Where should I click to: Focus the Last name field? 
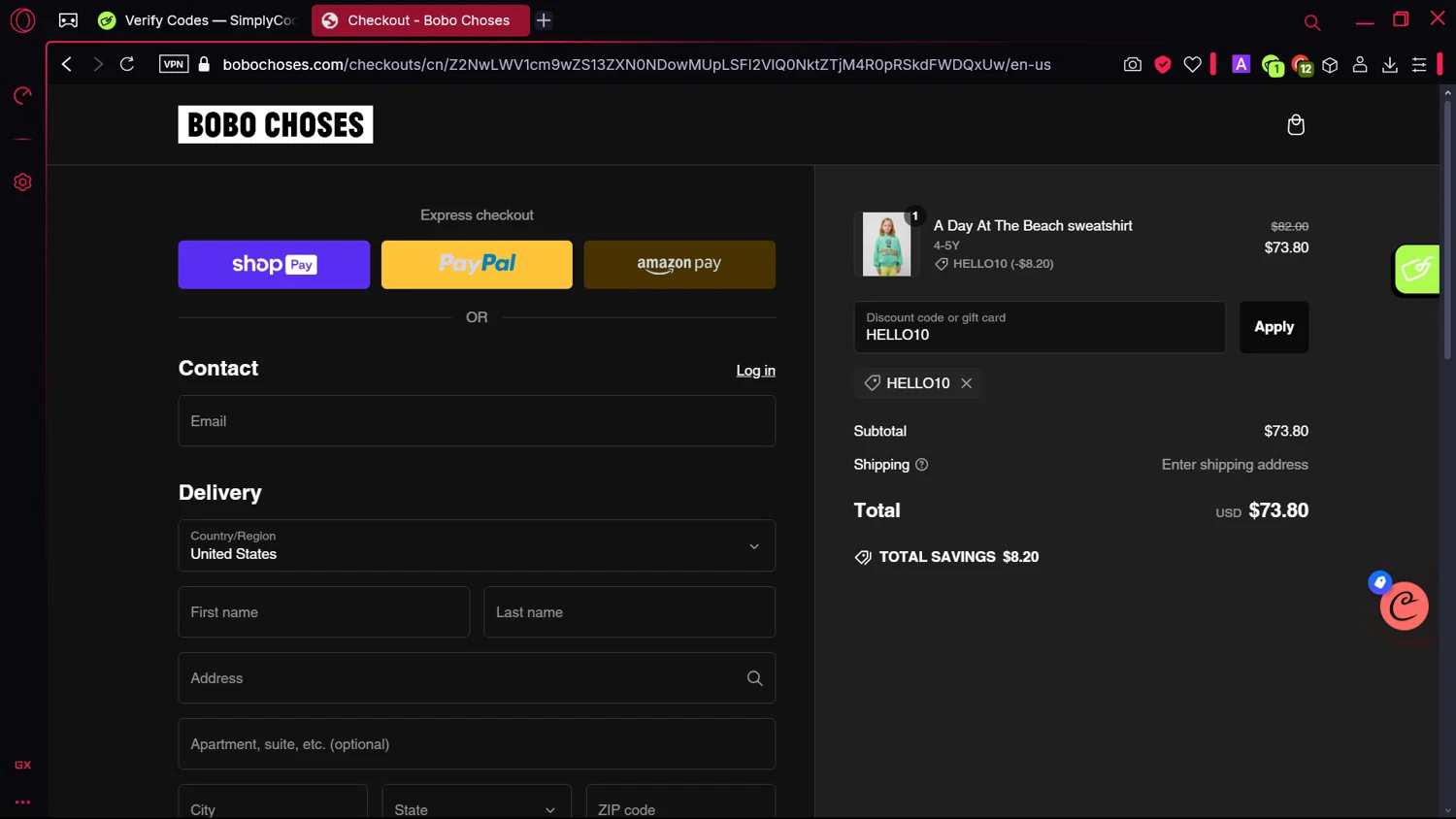tap(629, 612)
